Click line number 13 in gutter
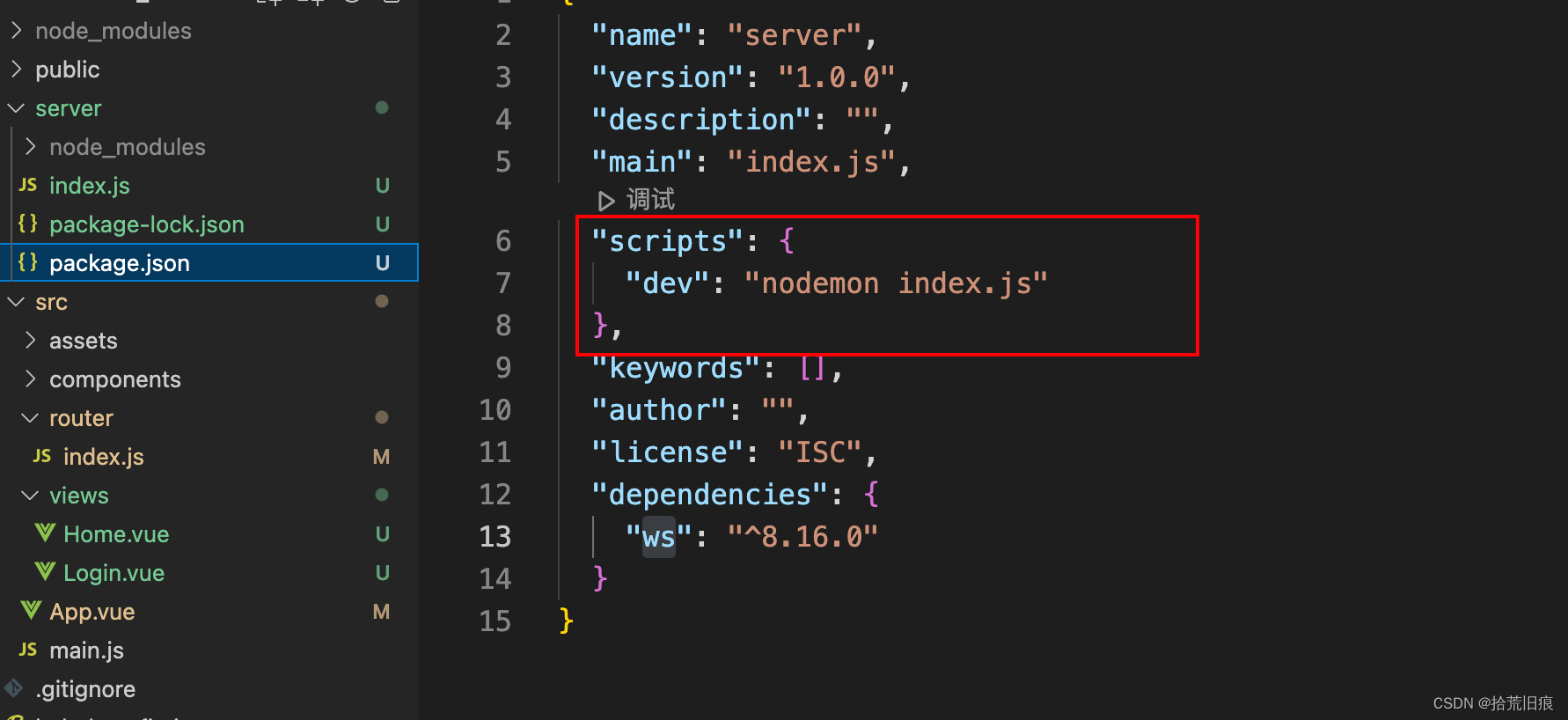Image resolution: width=1568 pixels, height=720 pixels. click(495, 536)
